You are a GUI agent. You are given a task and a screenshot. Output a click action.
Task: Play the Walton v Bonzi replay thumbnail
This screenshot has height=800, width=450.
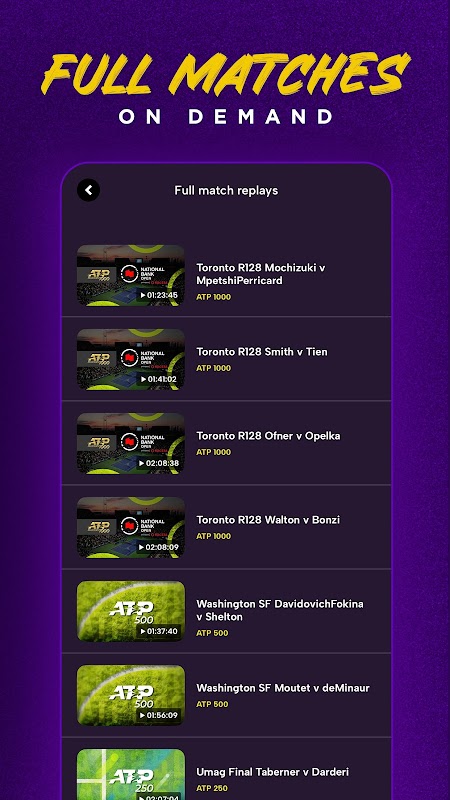(131, 528)
